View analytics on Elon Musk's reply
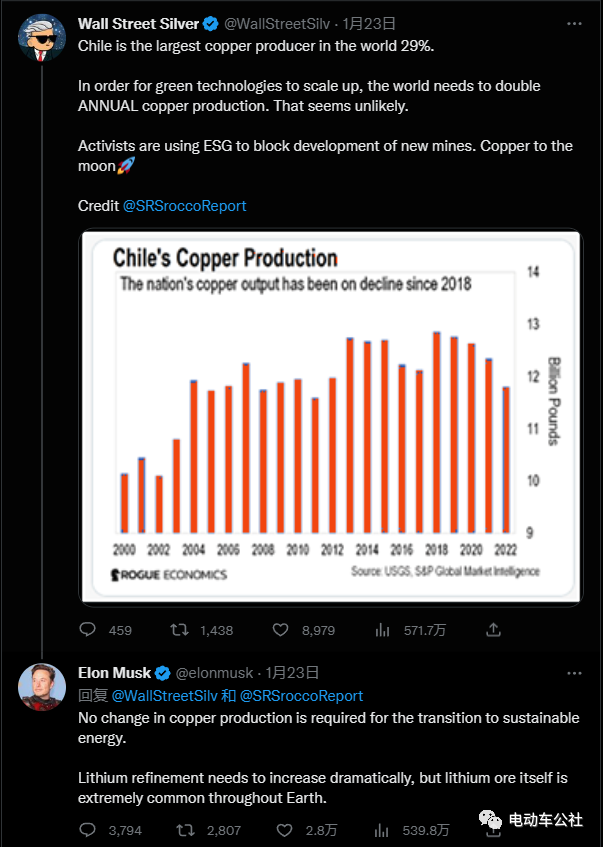This screenshot has height=847, width=603. click(381, 829)
